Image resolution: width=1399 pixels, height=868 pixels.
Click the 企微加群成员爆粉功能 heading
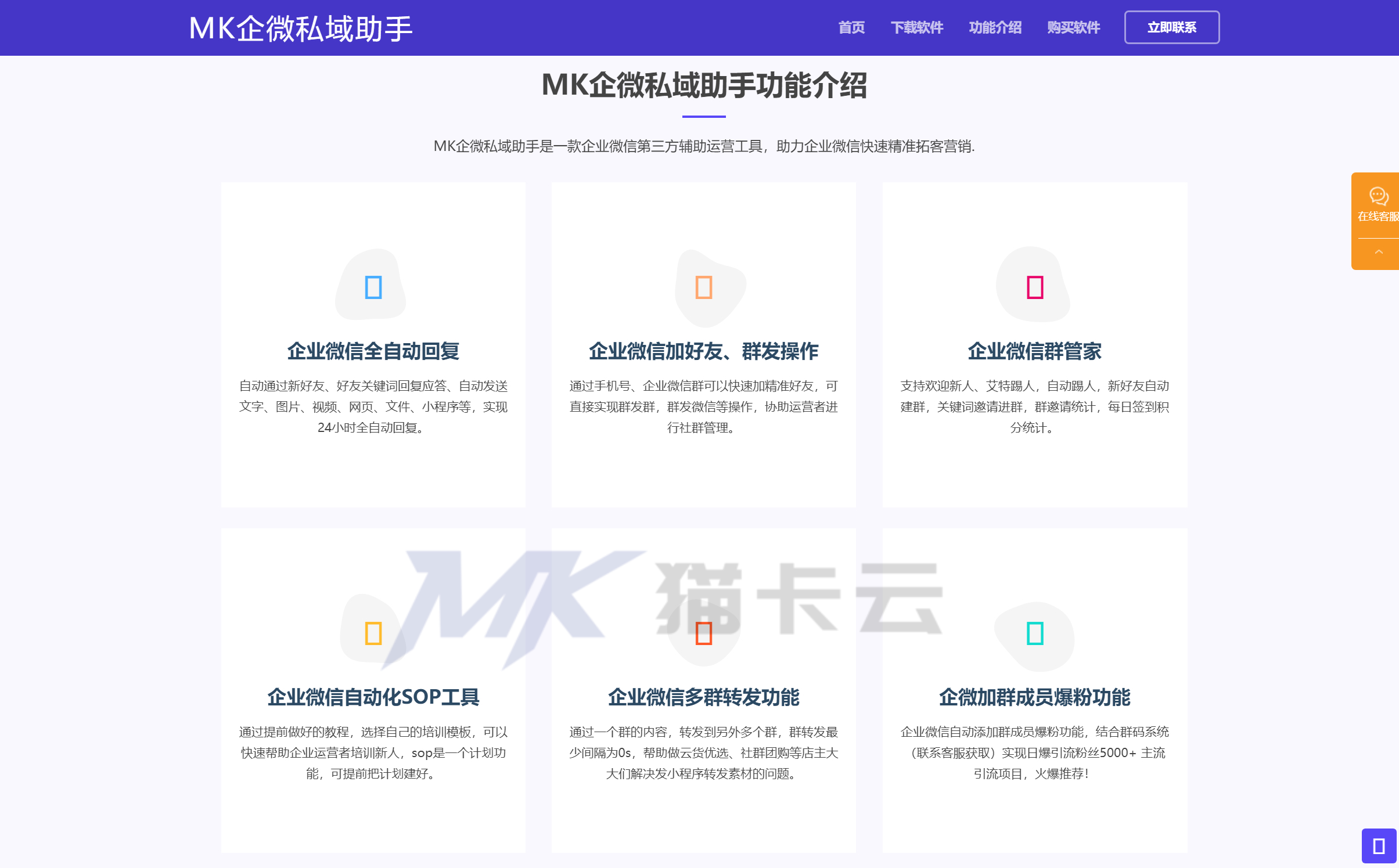pyautogui.click(x=1035, y=697)
